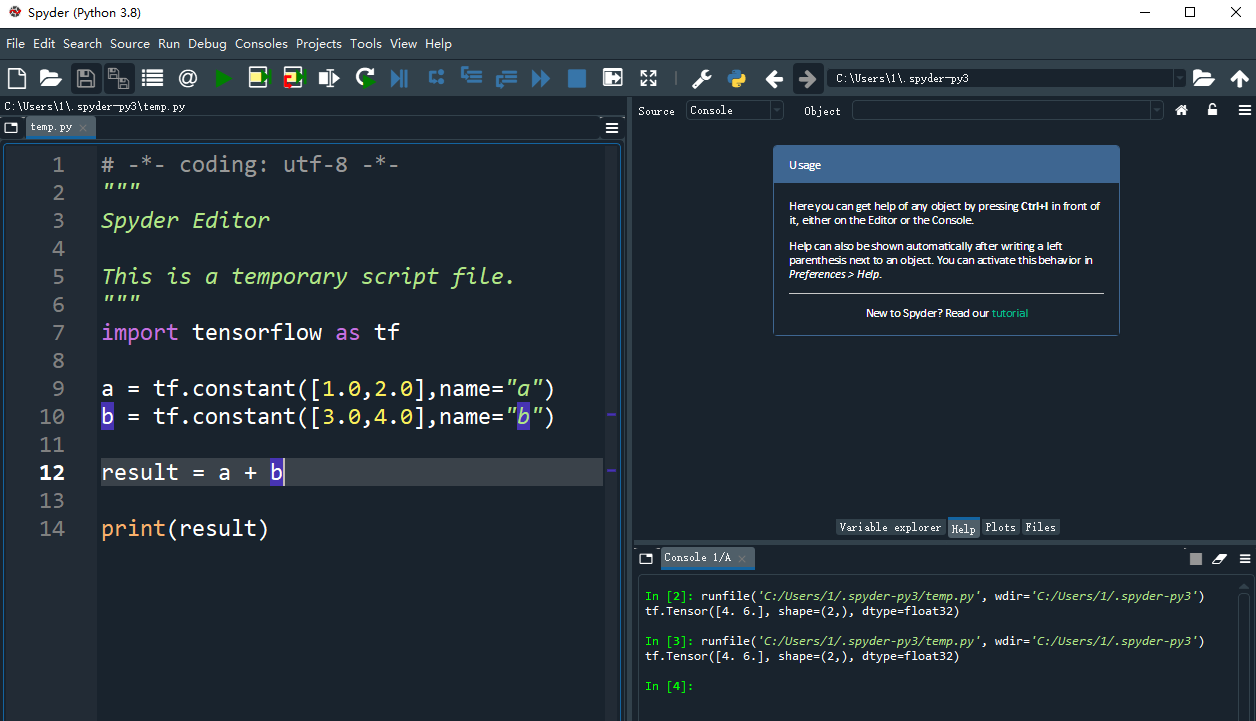The width and height of the screenshot is (1256, 721).
Task: Create a new file via toolbar
Action: tap(16, 78)
